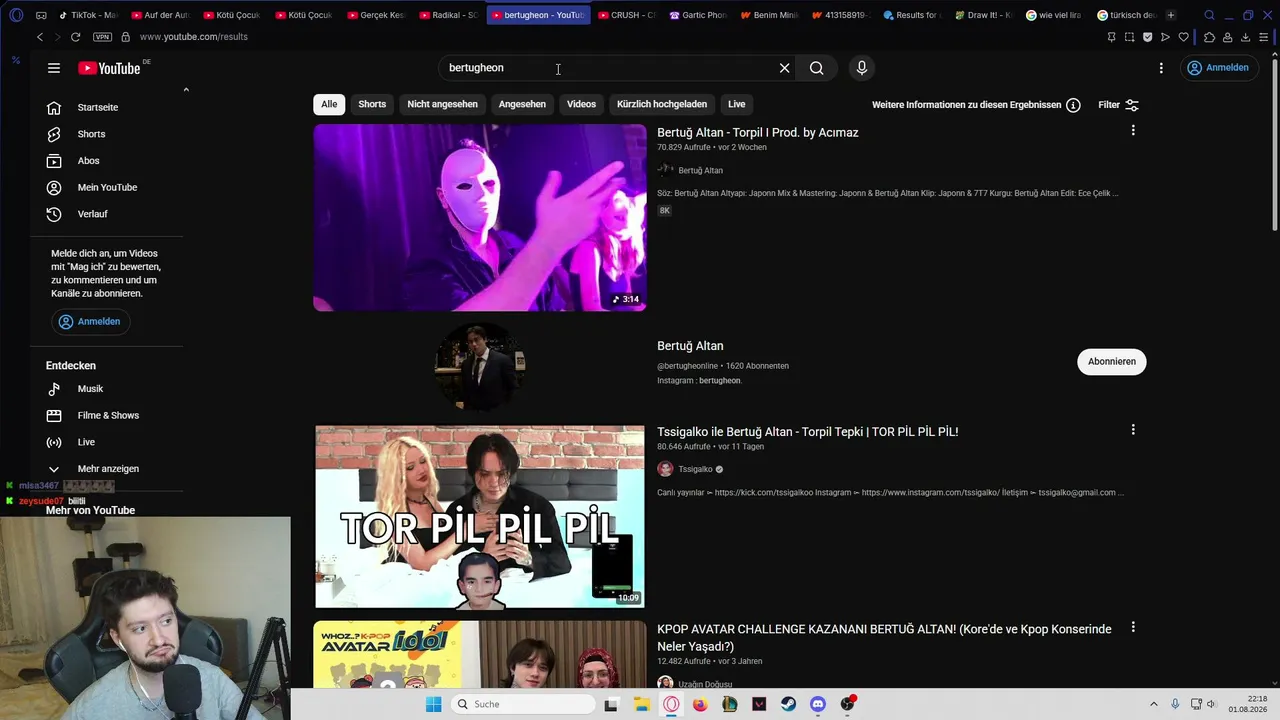Screen dimensions: 1280x720
Task: Select the Angesehen filter chip
Action: [522, 104]
